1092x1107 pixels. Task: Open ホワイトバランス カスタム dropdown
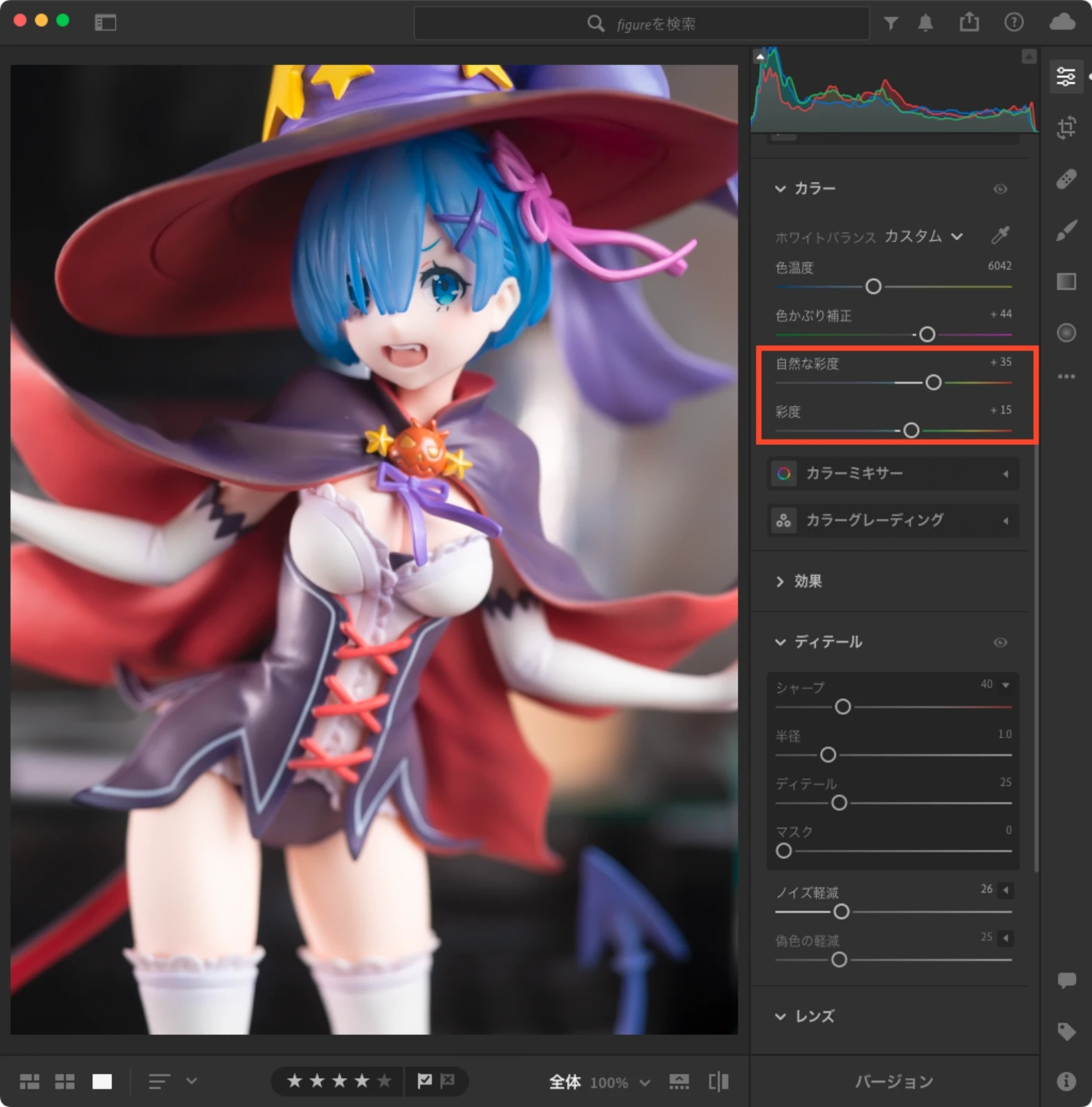(x=924, y=237)
